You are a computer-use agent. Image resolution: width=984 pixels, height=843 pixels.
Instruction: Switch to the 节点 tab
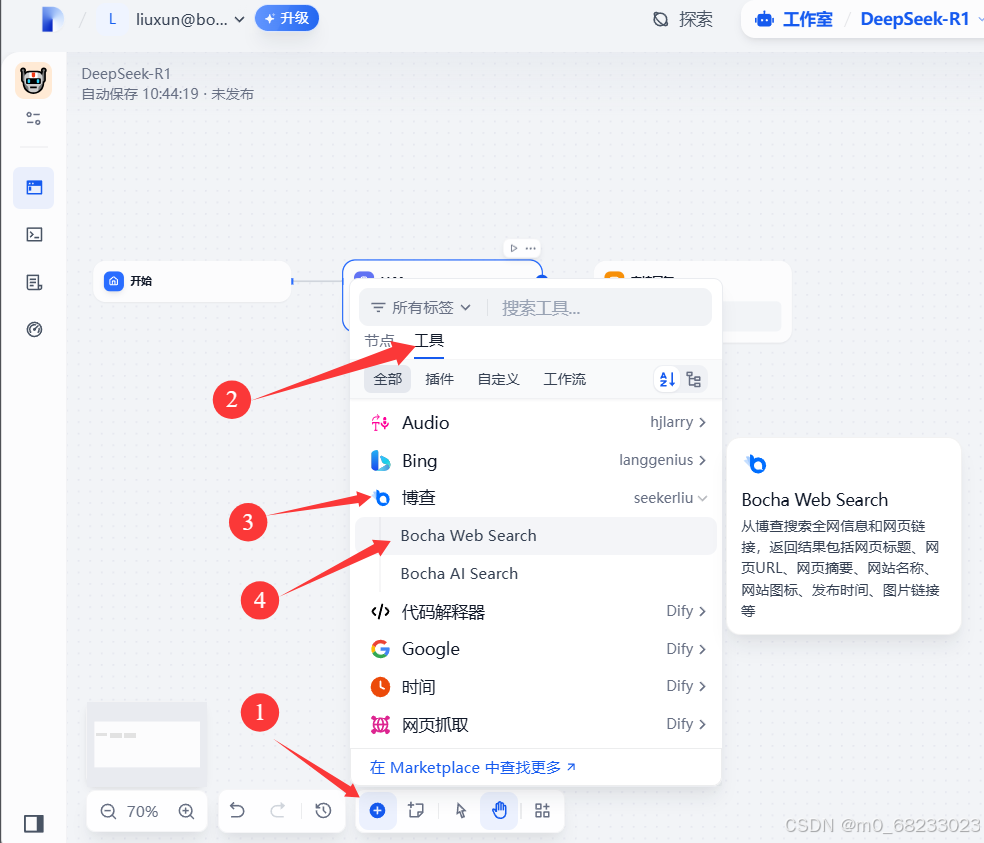coord(379,341)
